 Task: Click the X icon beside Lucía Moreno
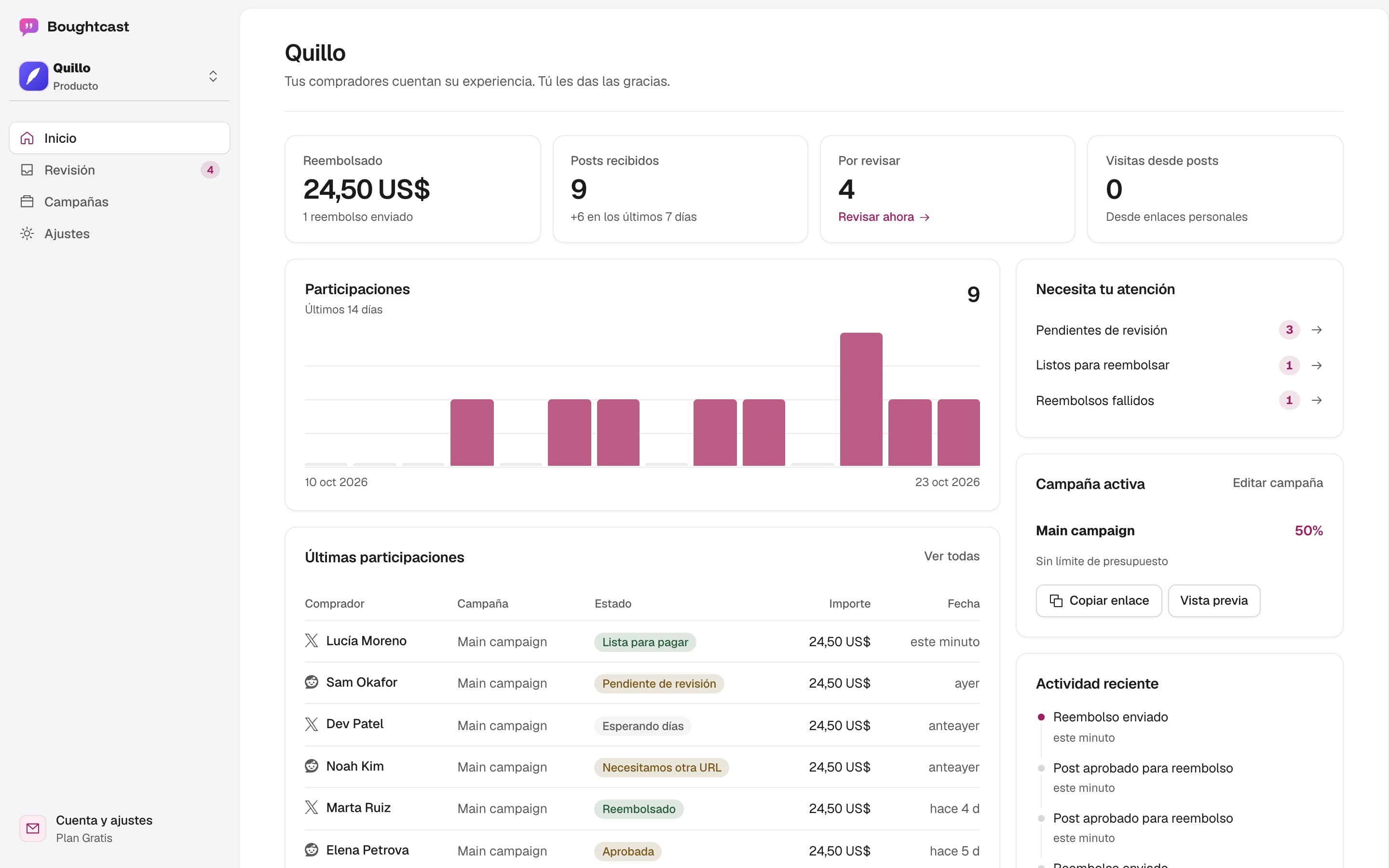click(x=311, y=641)
